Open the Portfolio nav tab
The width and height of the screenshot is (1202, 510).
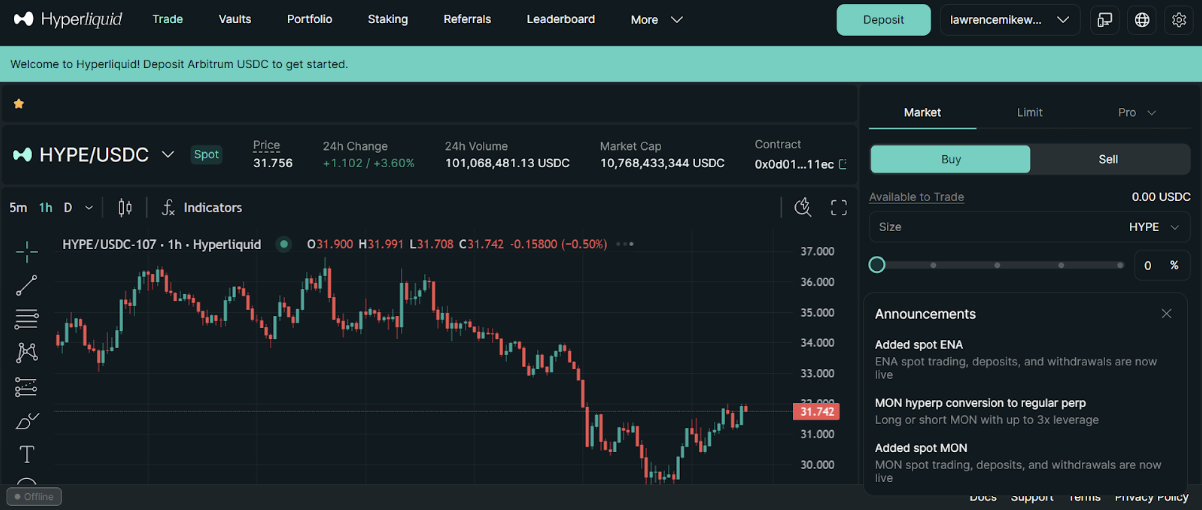coord(309,19)
